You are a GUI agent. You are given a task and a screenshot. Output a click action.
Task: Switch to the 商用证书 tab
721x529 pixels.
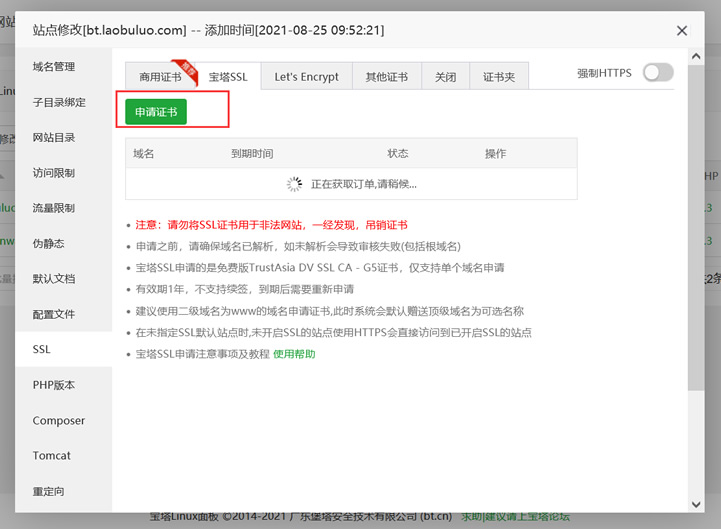click(x=160, y=77)
